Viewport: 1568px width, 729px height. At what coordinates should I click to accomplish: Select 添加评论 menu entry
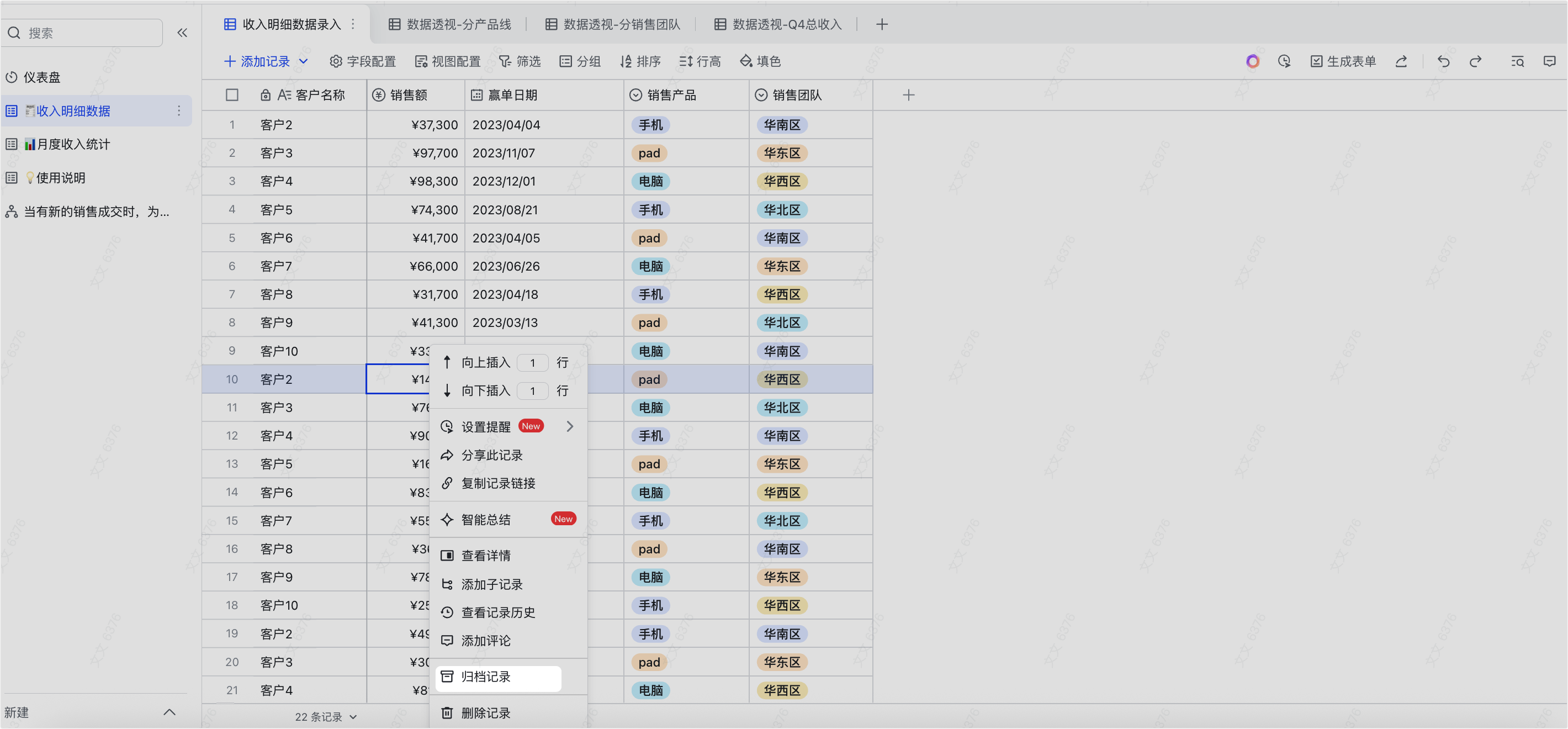[508, 641]
